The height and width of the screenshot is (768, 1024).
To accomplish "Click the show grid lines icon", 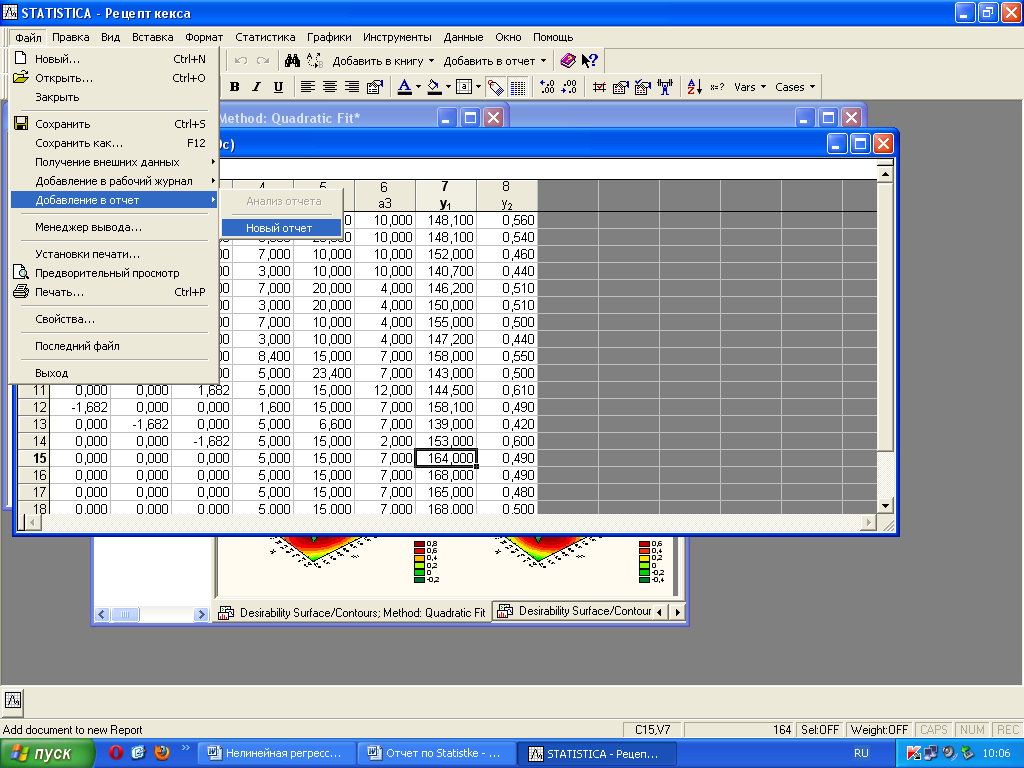I will click(517, 87).
